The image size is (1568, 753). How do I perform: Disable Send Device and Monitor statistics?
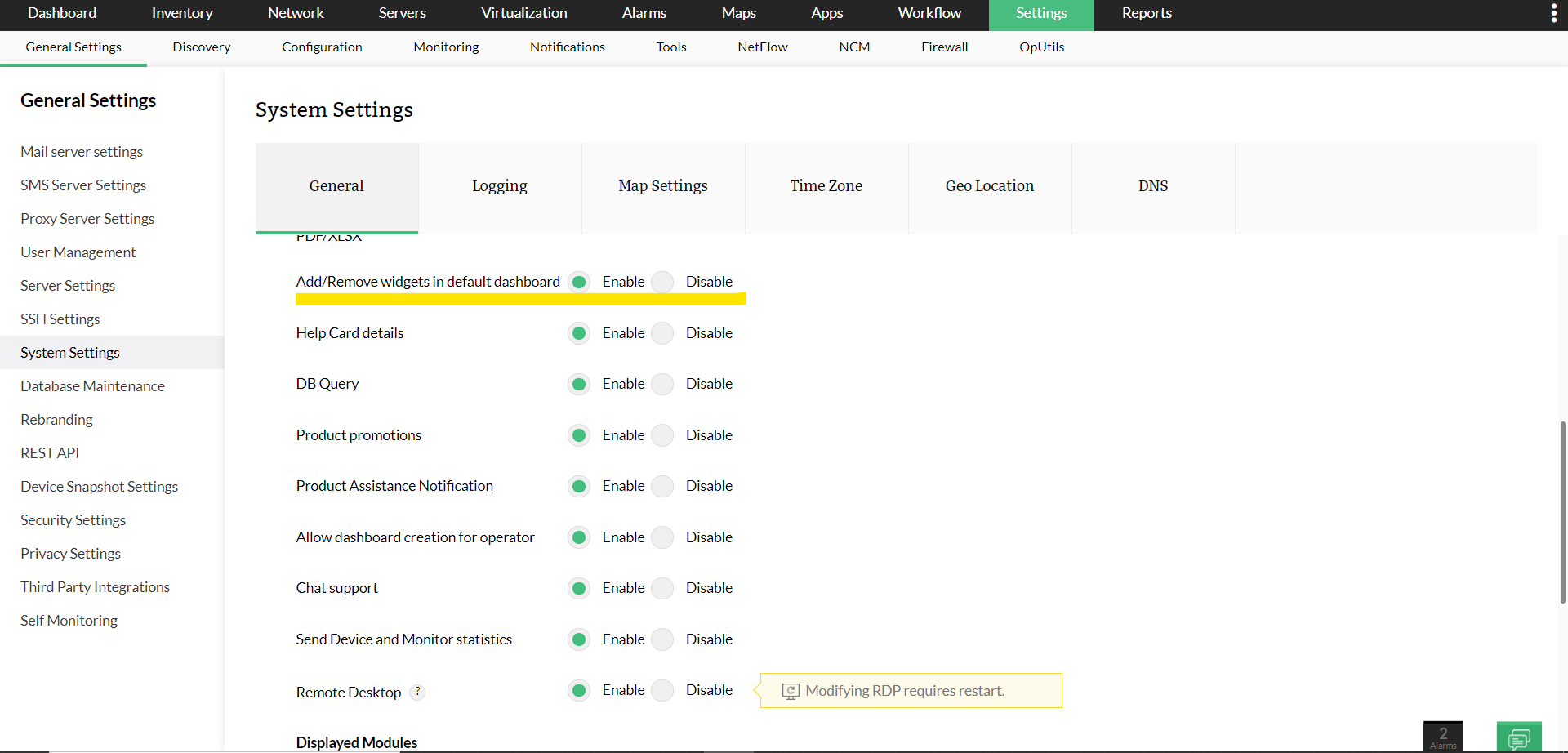pos(663,639)
